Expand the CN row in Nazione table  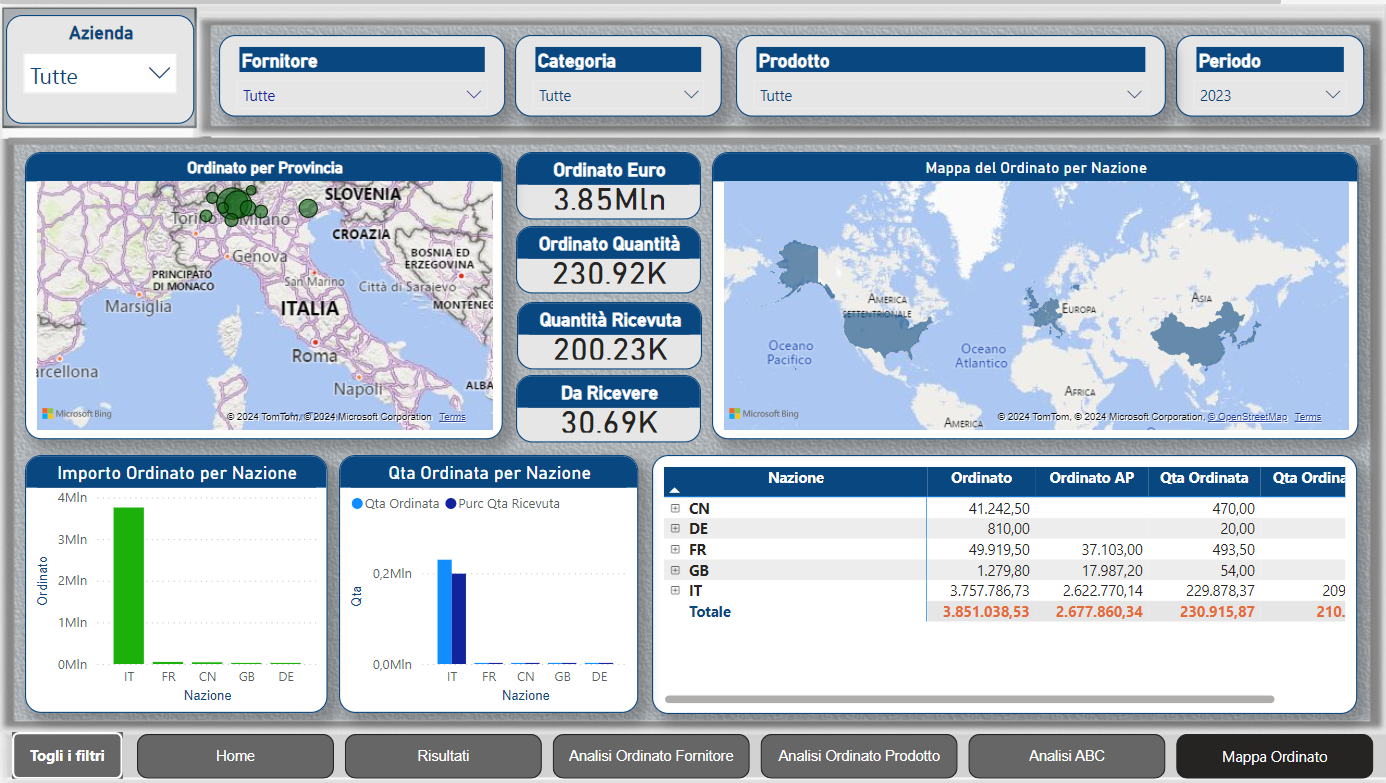[x=675, y=509]
